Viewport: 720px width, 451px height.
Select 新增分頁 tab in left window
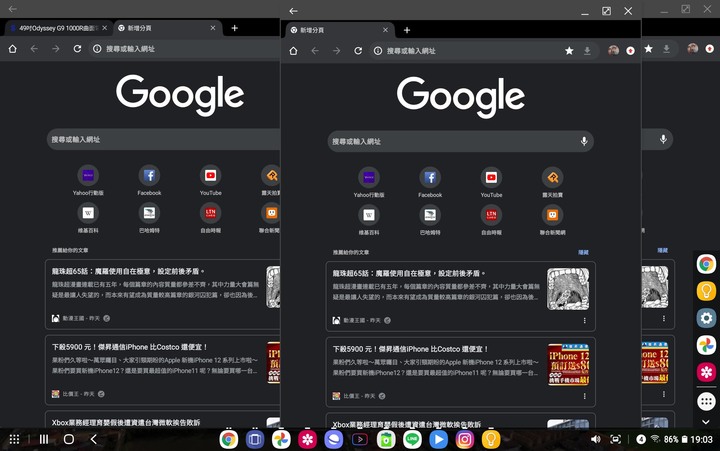[x=168, y=28]
